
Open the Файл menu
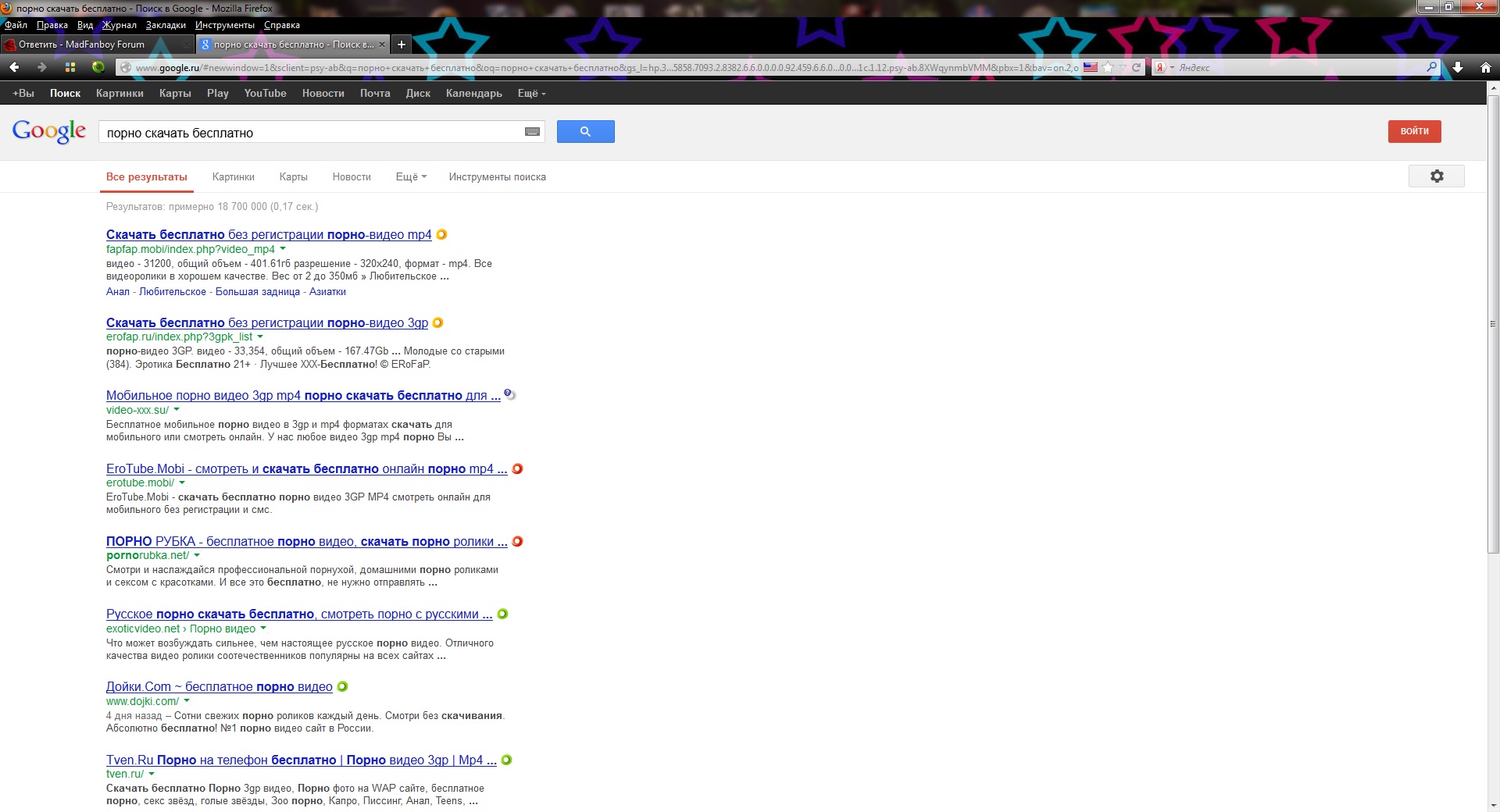click(16, 25)
